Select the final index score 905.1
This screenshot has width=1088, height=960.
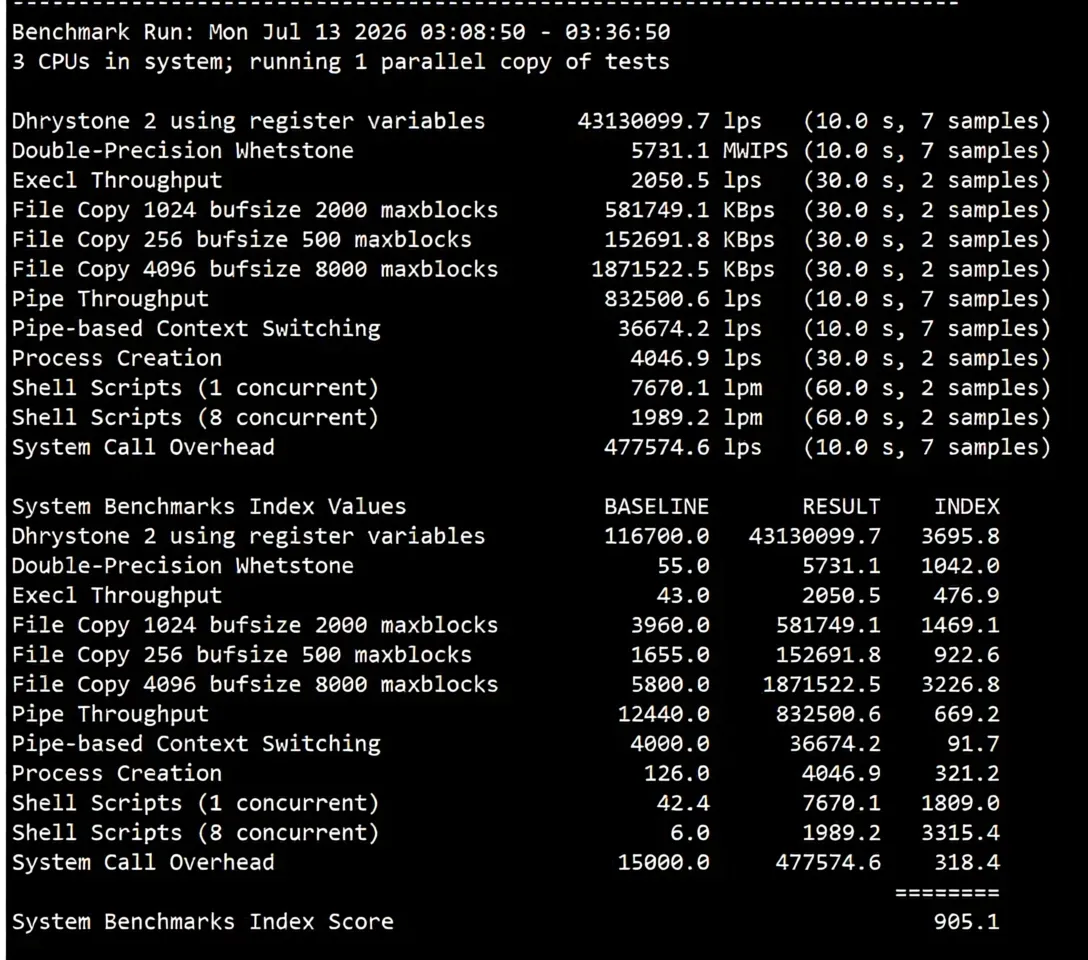(967, 922)
